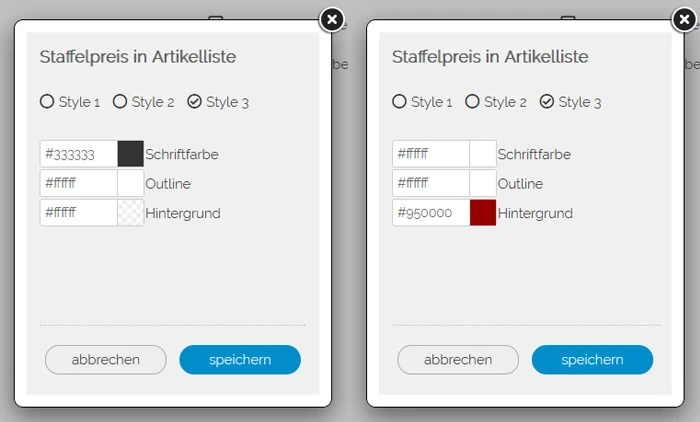Screen dimensions: 700x422
Task: Select Style 1 in left dialog
Action: [x=47, y=101]
